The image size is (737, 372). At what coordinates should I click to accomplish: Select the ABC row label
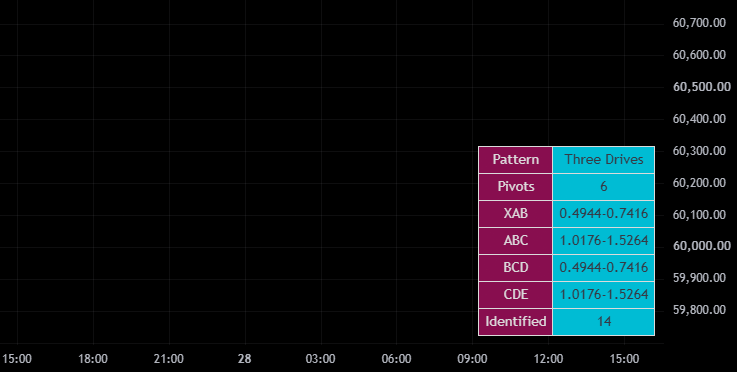point(516,241)
